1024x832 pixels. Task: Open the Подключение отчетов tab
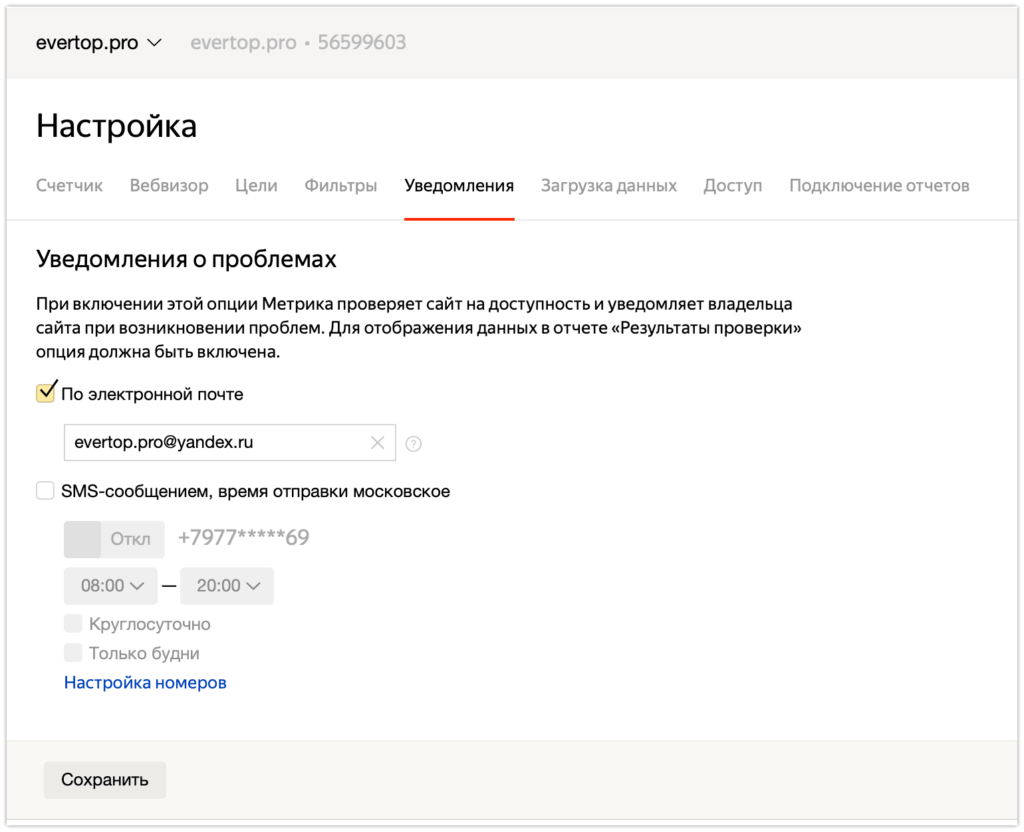(879, 186)
